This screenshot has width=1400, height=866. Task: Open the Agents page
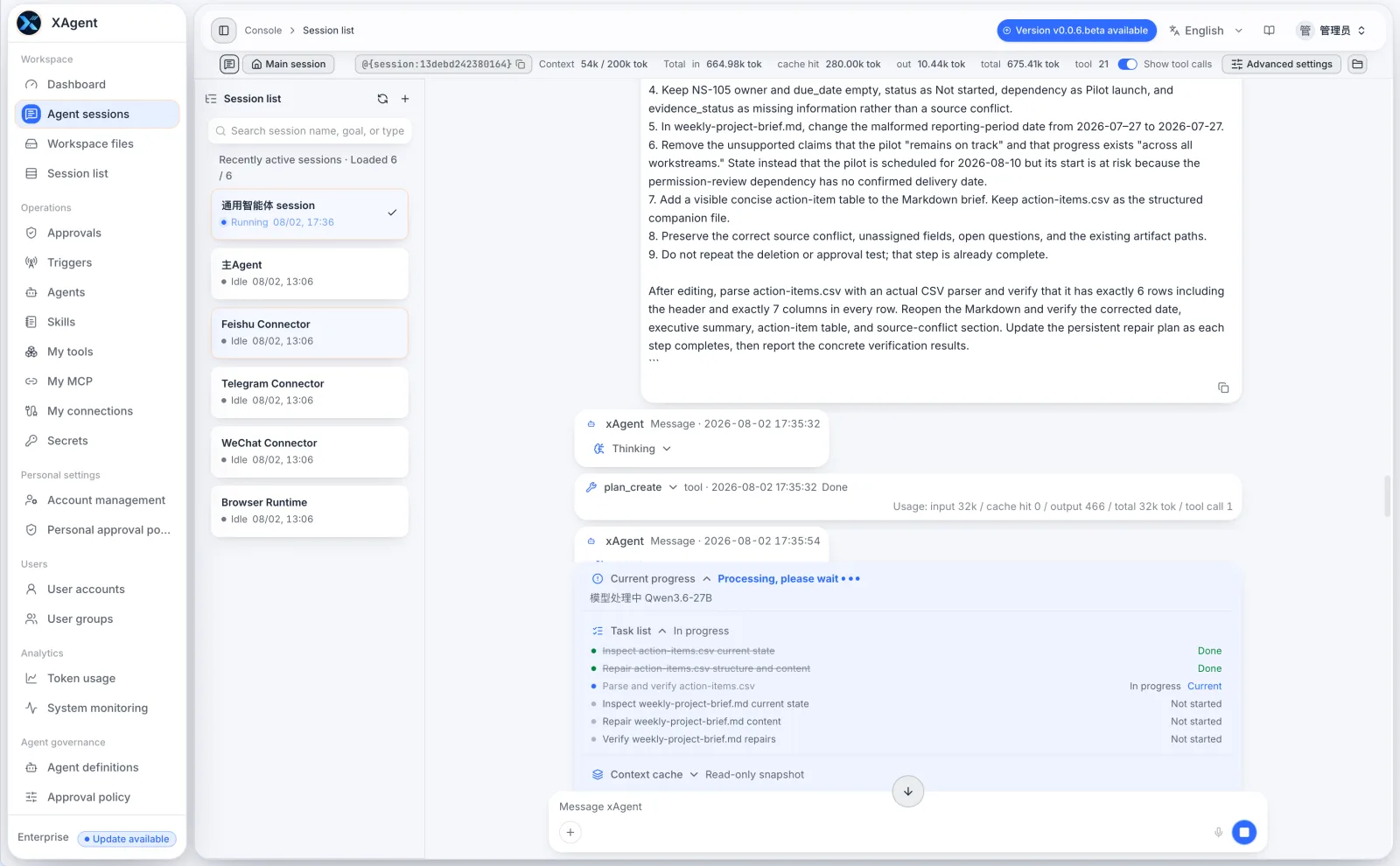(x=97, y=292)
